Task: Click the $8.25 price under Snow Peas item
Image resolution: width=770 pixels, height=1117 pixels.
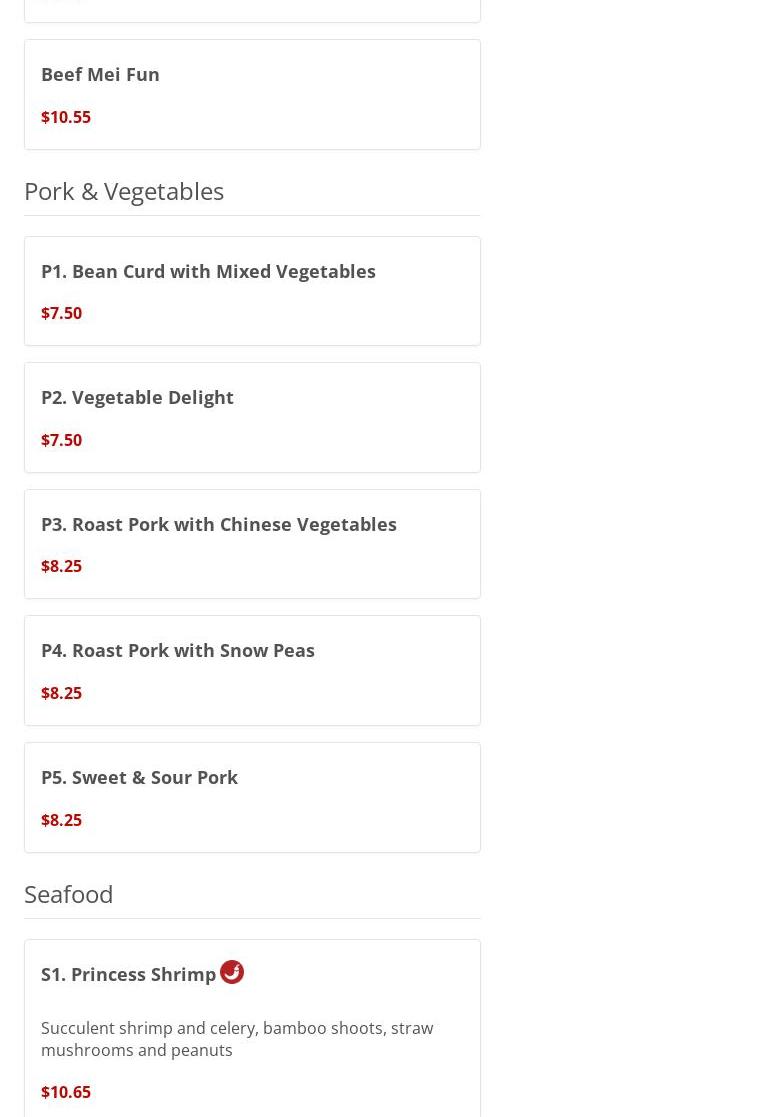Action: coord(61,693)
